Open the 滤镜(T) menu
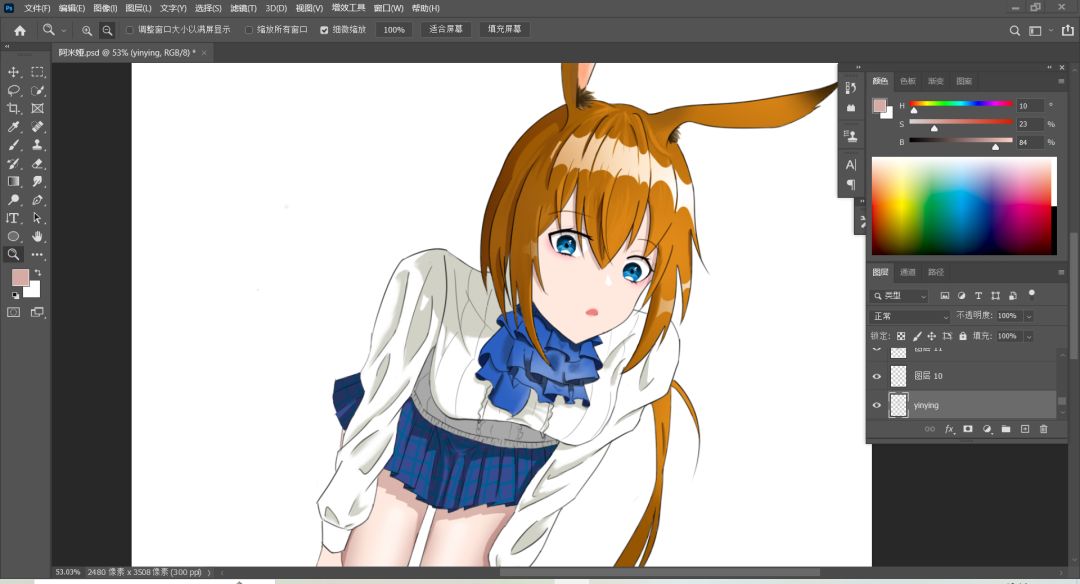Viewport: 1080px width, 584px height. click(x=243, y=8)
